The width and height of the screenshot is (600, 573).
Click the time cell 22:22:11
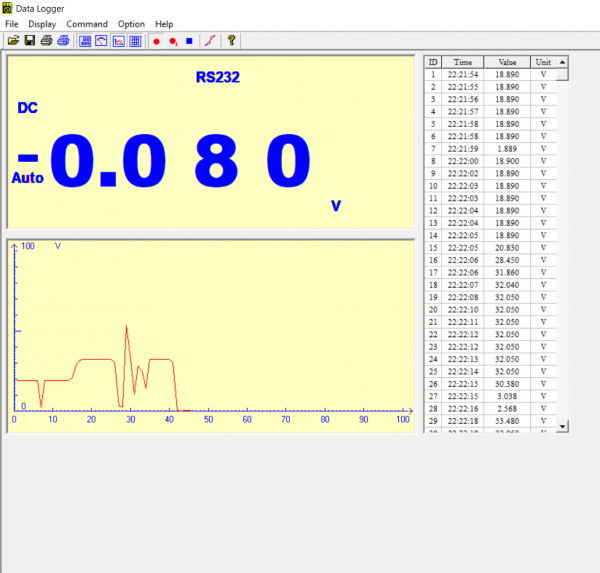coord(463,322)
